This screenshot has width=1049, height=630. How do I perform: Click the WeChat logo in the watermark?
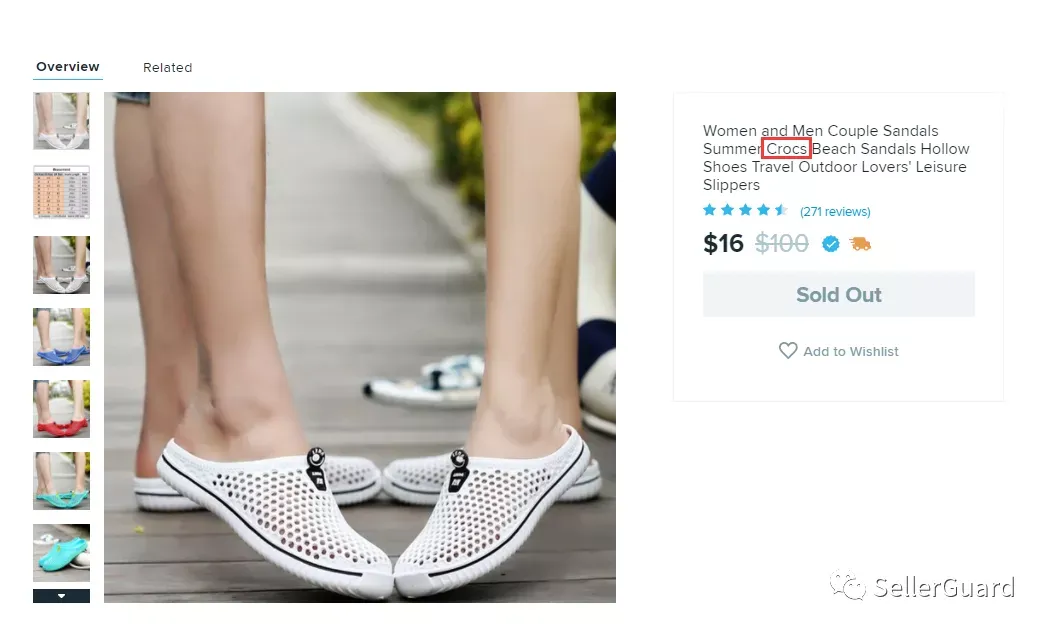848,585
